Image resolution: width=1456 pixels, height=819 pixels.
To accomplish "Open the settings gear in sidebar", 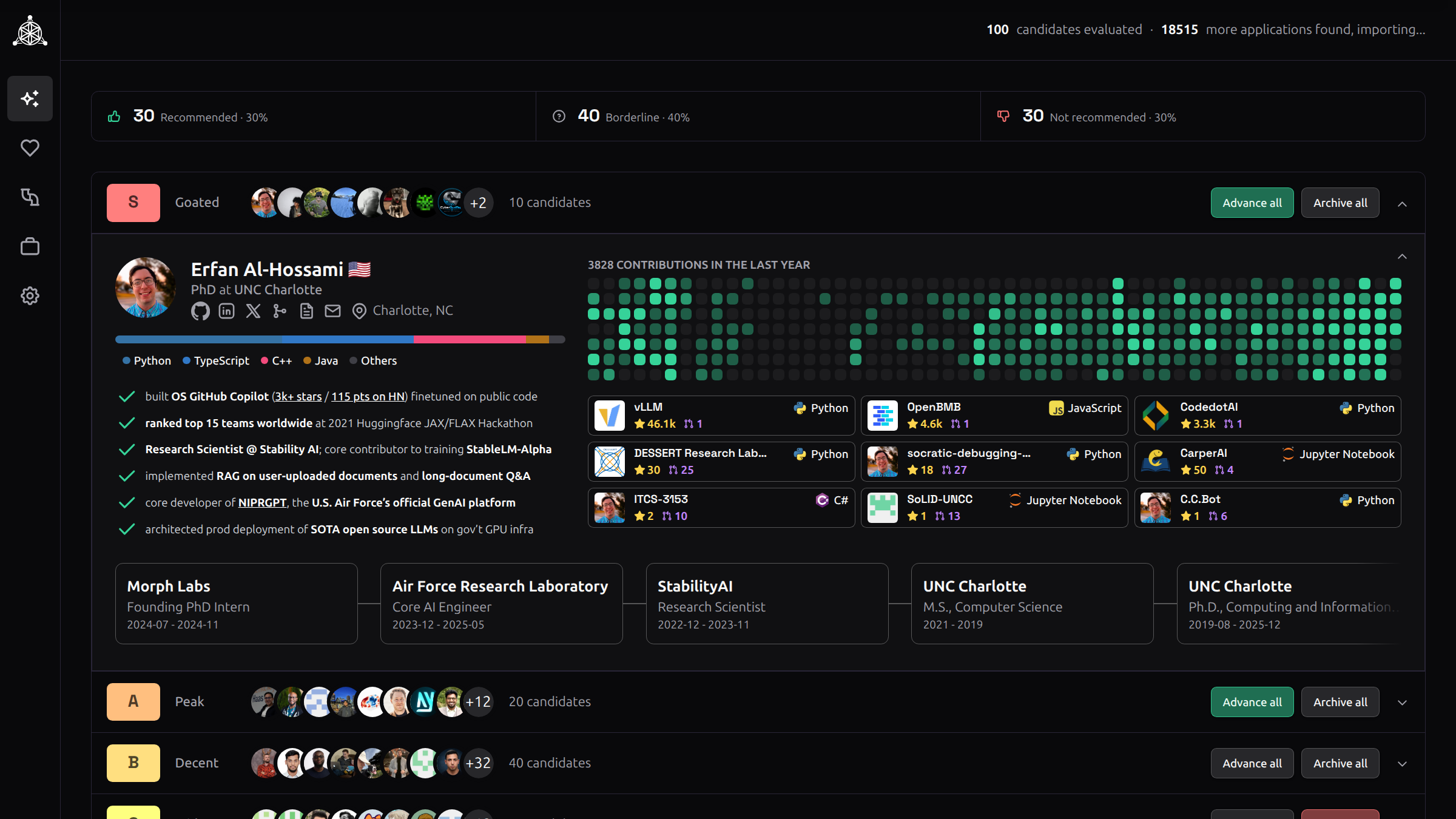I will (30, 296).
